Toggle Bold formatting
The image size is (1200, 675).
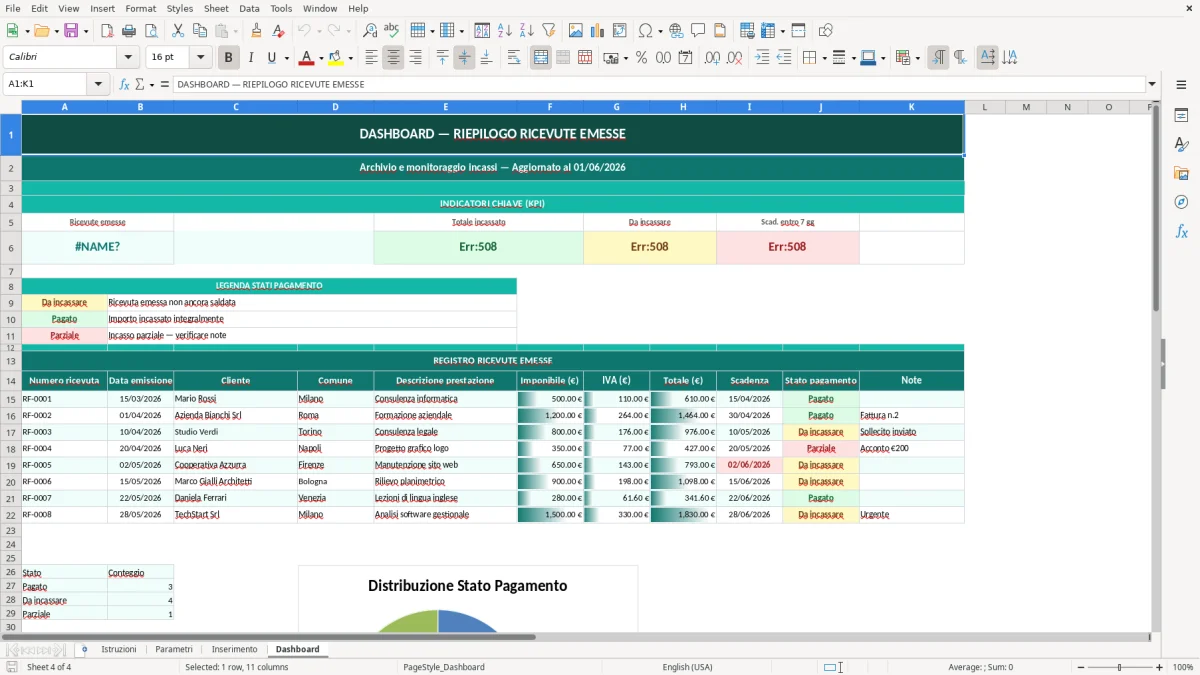click(x=229, y=58)
